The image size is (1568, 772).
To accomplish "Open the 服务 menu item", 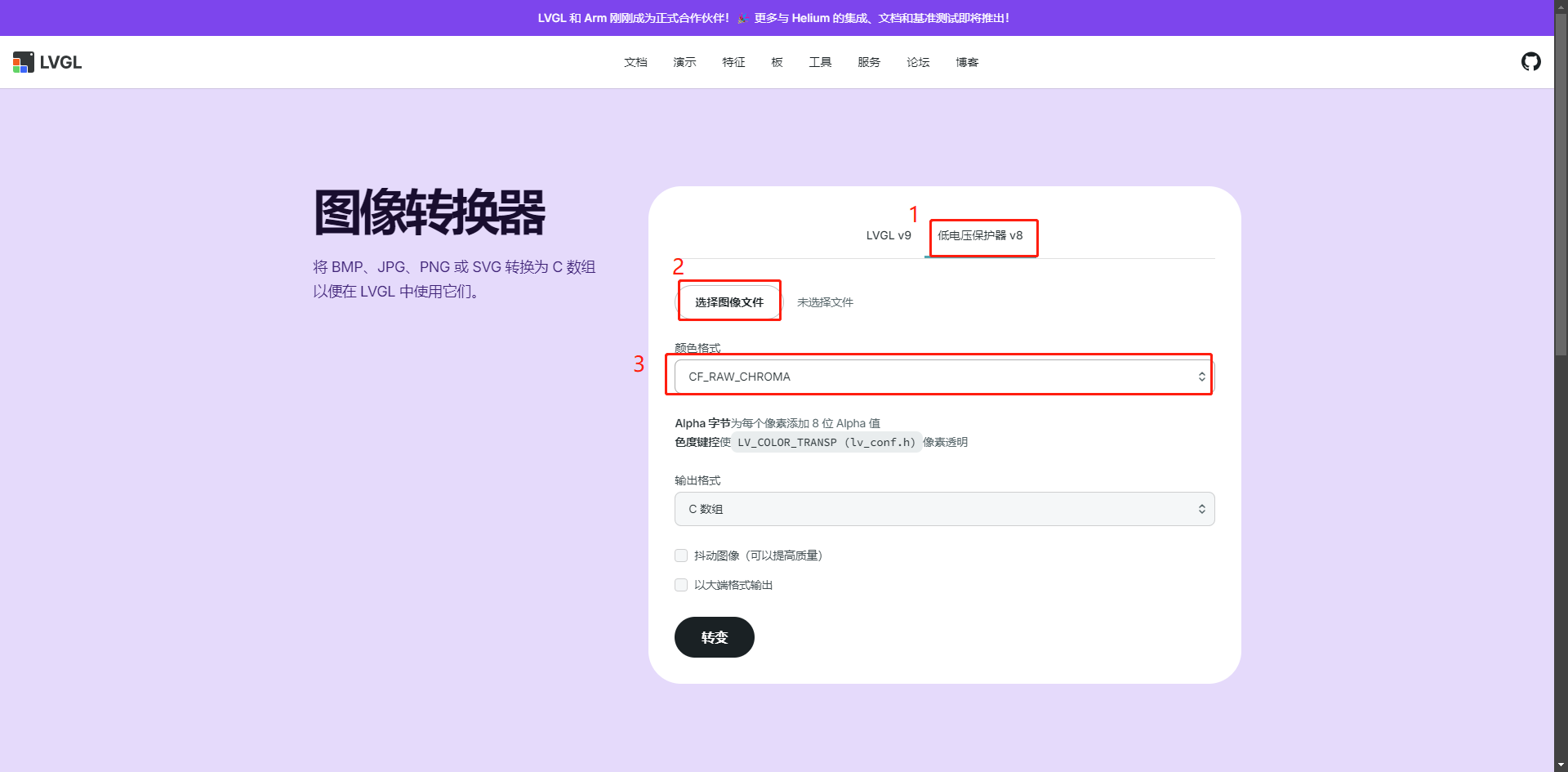I will tap(869, 62).
